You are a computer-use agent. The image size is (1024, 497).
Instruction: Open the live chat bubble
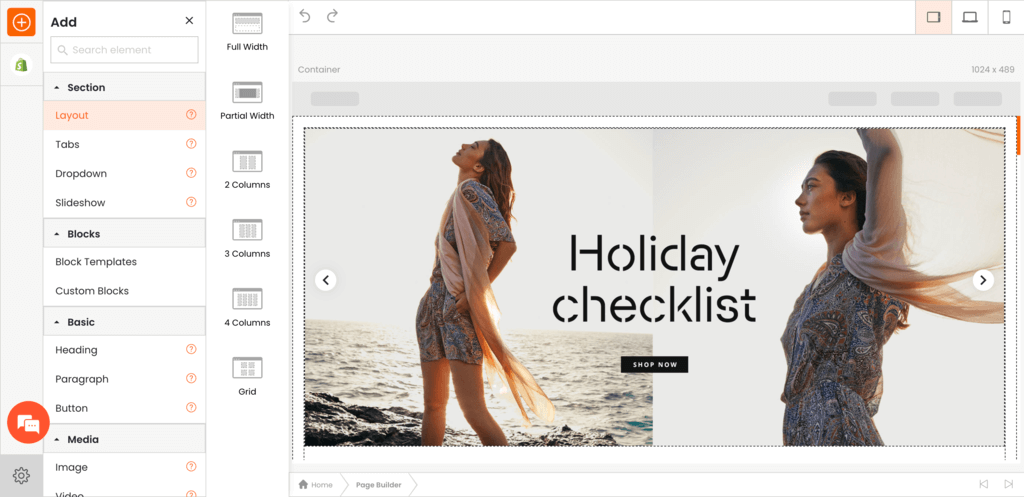(28, 423)
